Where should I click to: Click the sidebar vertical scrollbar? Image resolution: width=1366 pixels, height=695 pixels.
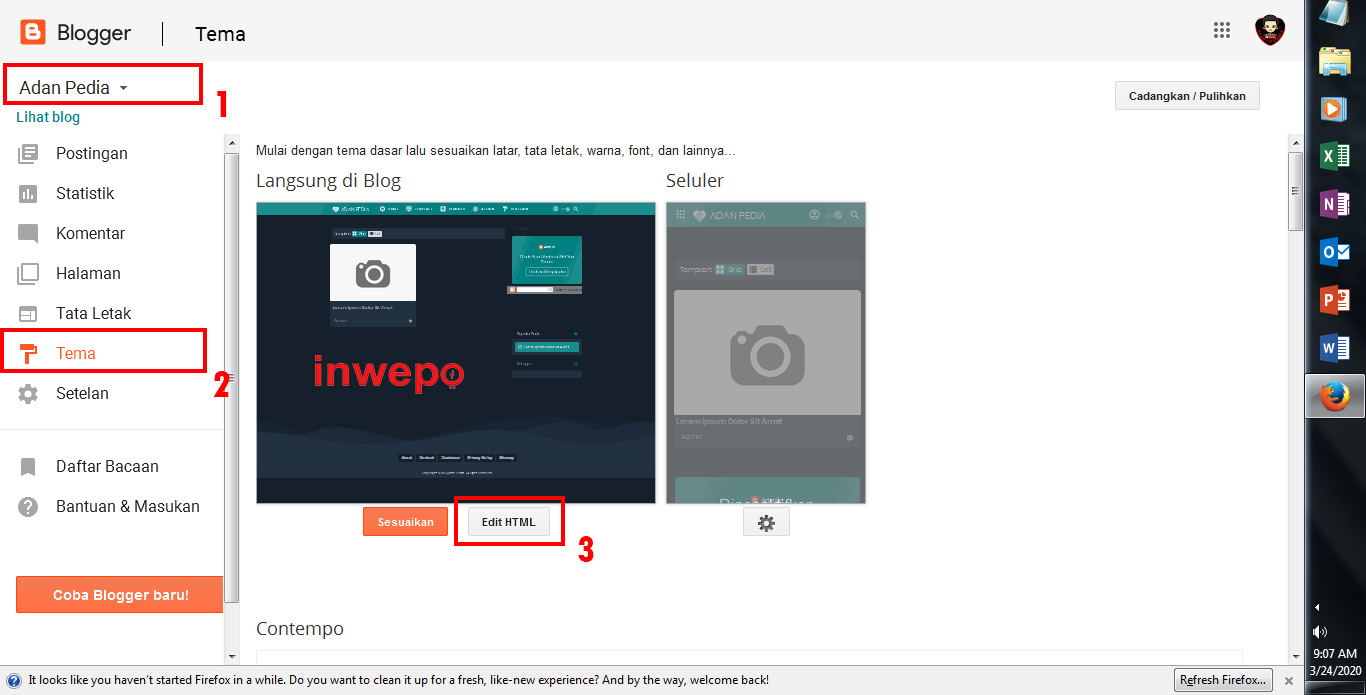tap(232, 380)
